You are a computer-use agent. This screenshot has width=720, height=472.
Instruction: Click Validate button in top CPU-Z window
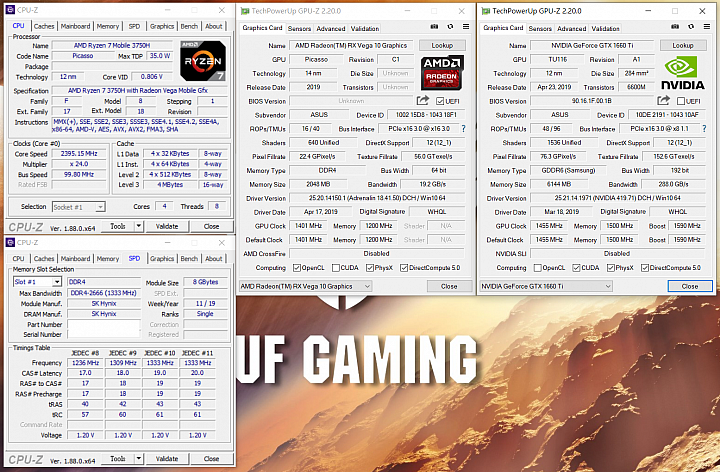click(167, 226)
